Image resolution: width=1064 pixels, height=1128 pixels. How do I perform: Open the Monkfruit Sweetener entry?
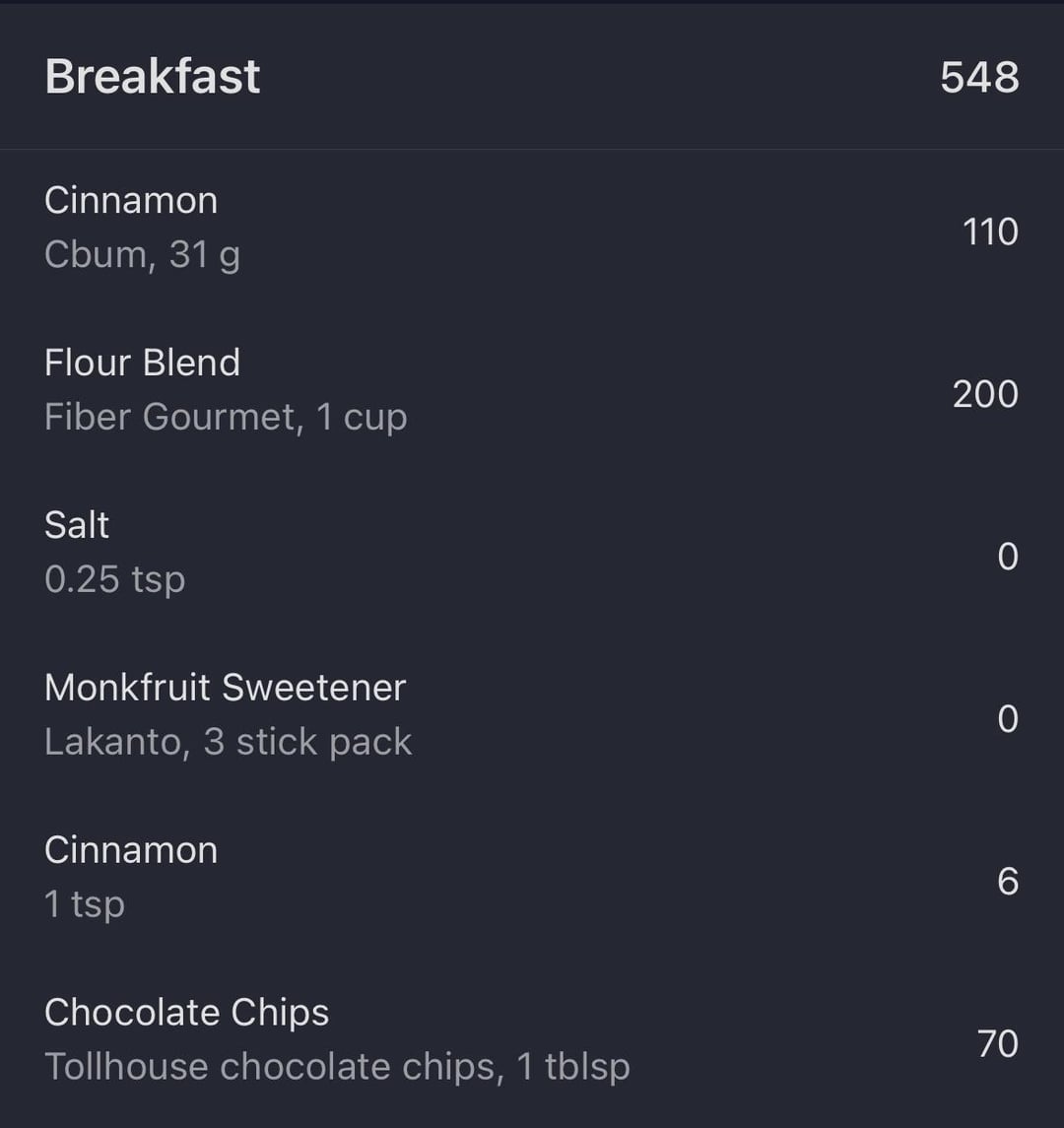(x=225, y=688)
